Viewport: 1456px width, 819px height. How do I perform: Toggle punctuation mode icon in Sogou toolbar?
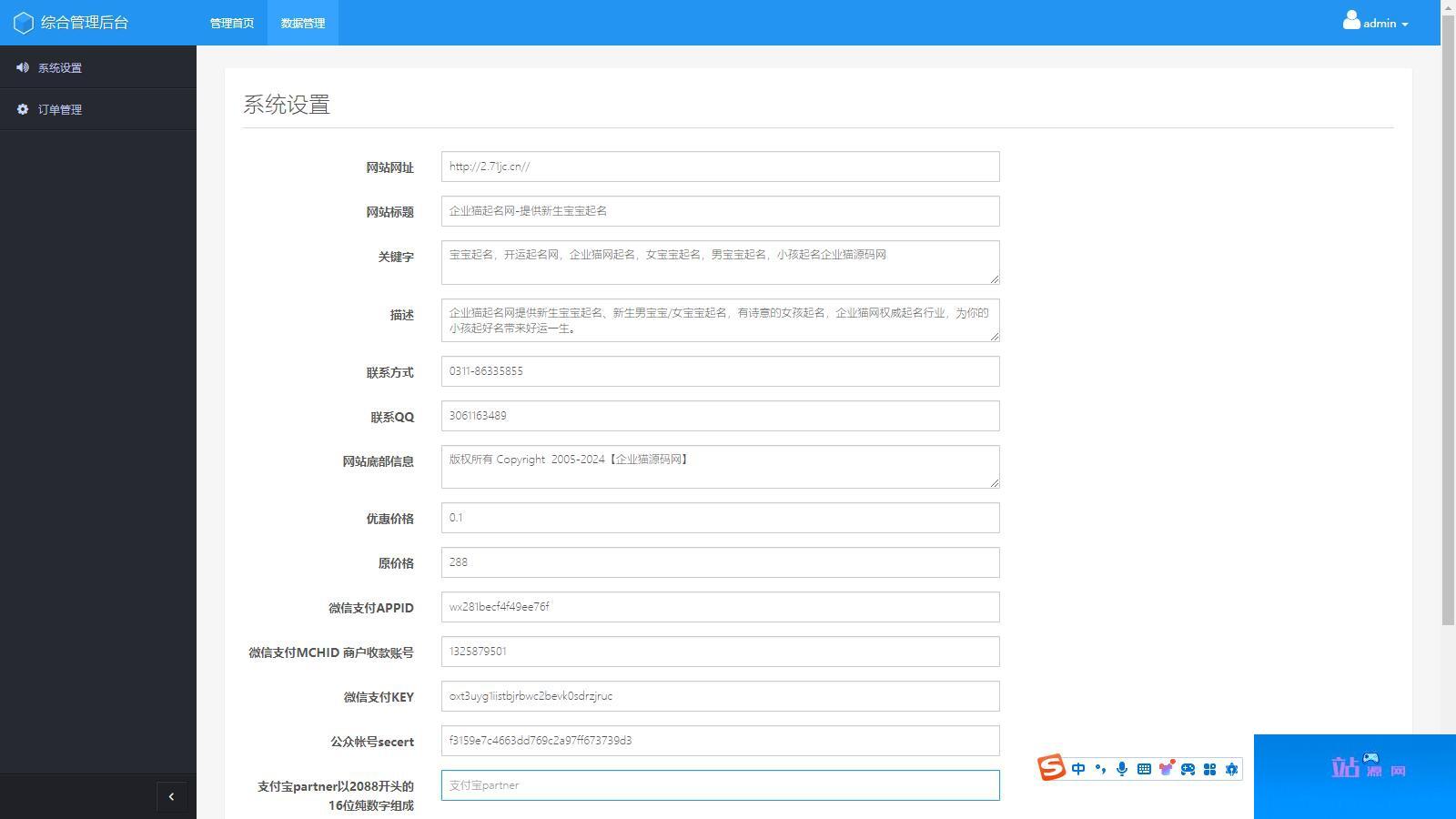pyautogui.click(x=1100, y=769)
